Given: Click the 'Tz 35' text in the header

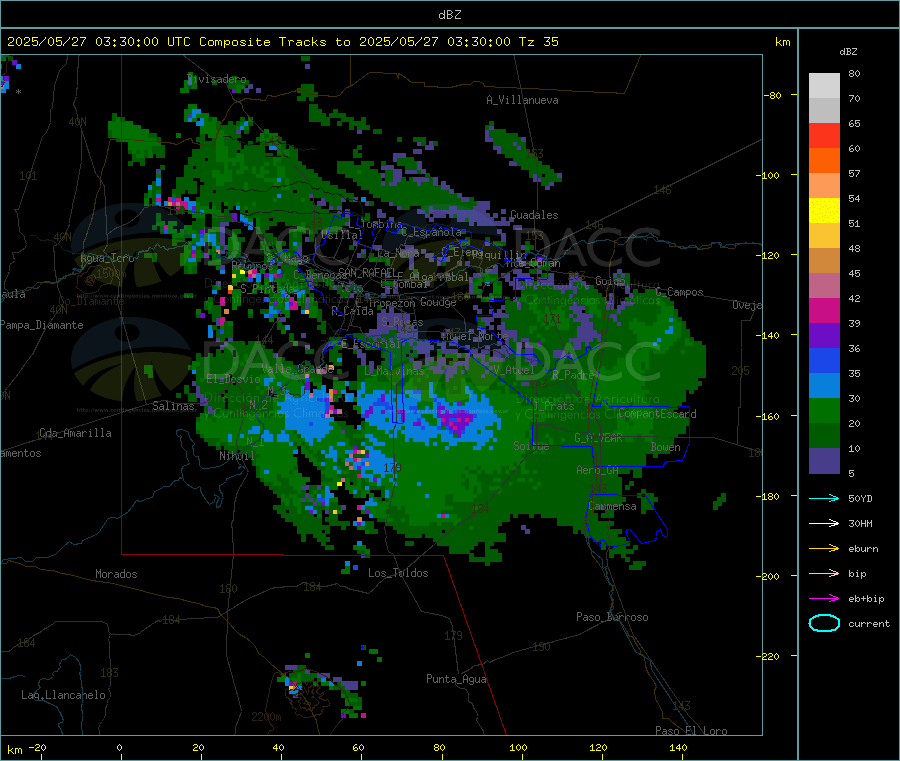Looking at the screenshot, I should coord(538,42).
